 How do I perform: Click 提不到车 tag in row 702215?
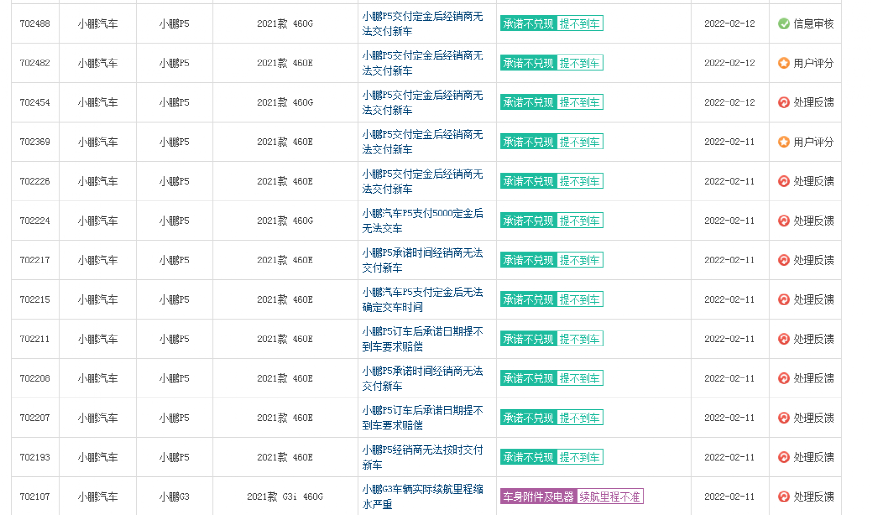[x=579, y=300]
